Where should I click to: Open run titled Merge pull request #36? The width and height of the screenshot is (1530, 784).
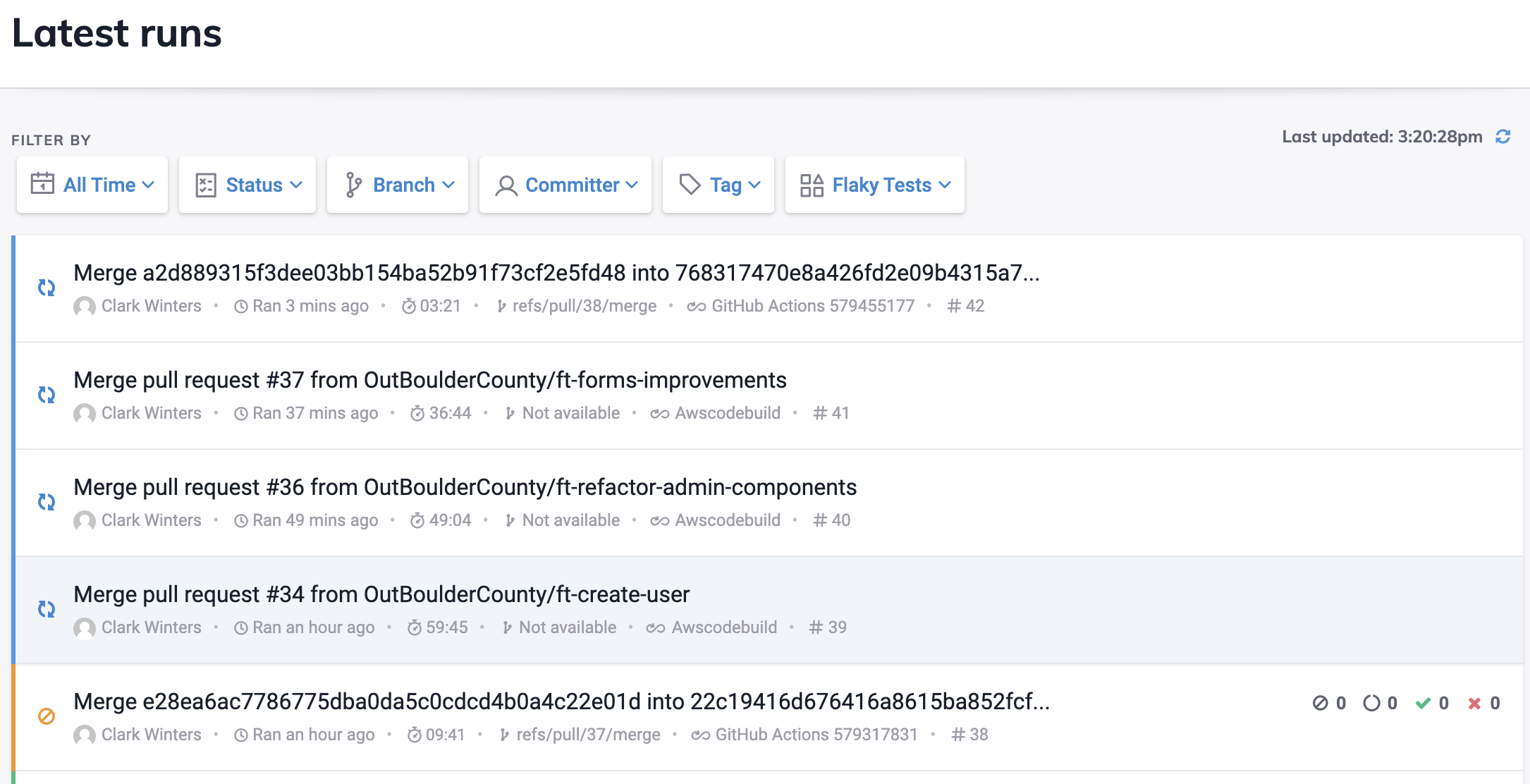[x=467, y=486]
